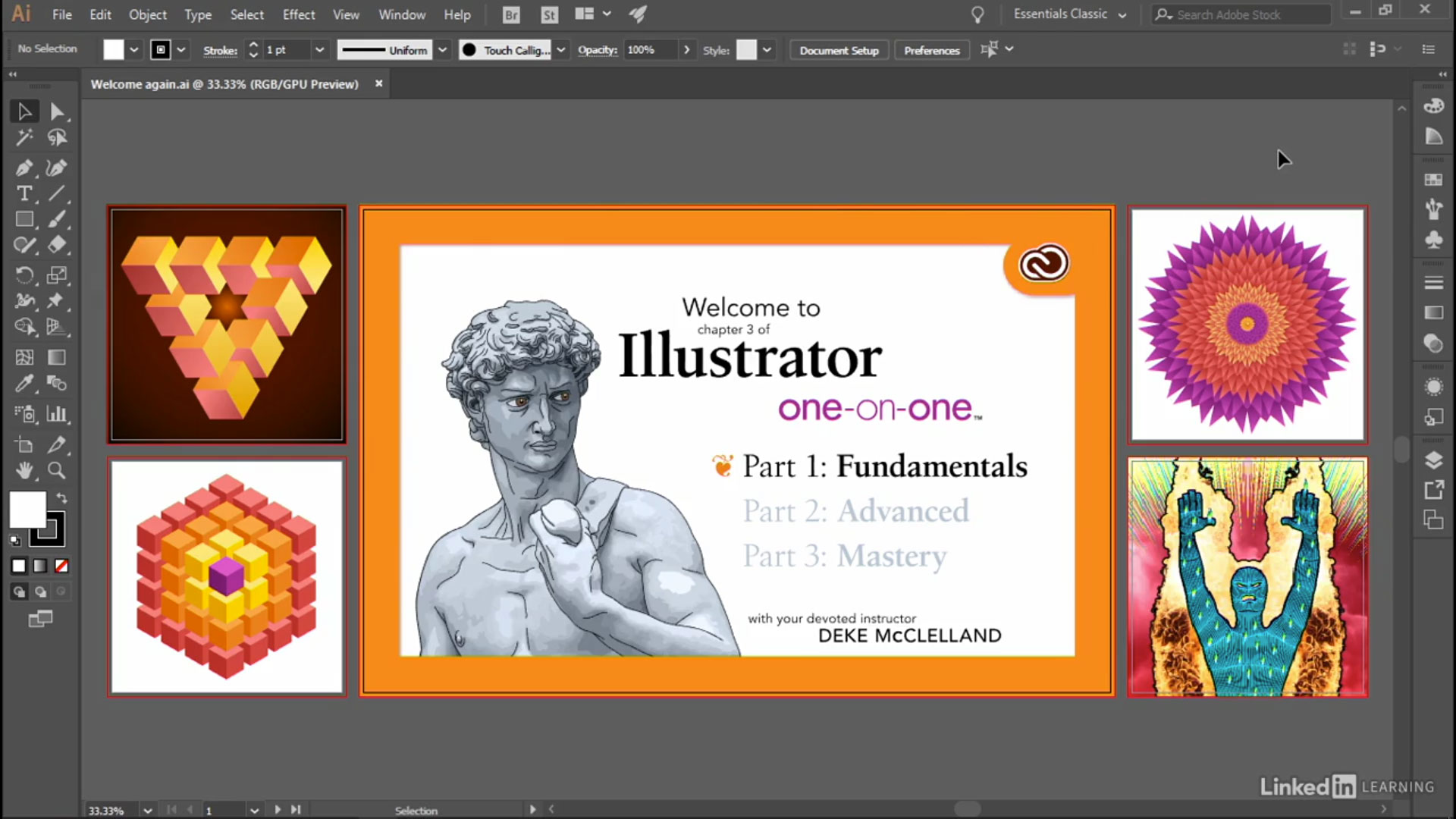Select the Magic Wand tool

pyautogui.click(x=24, y=137)
